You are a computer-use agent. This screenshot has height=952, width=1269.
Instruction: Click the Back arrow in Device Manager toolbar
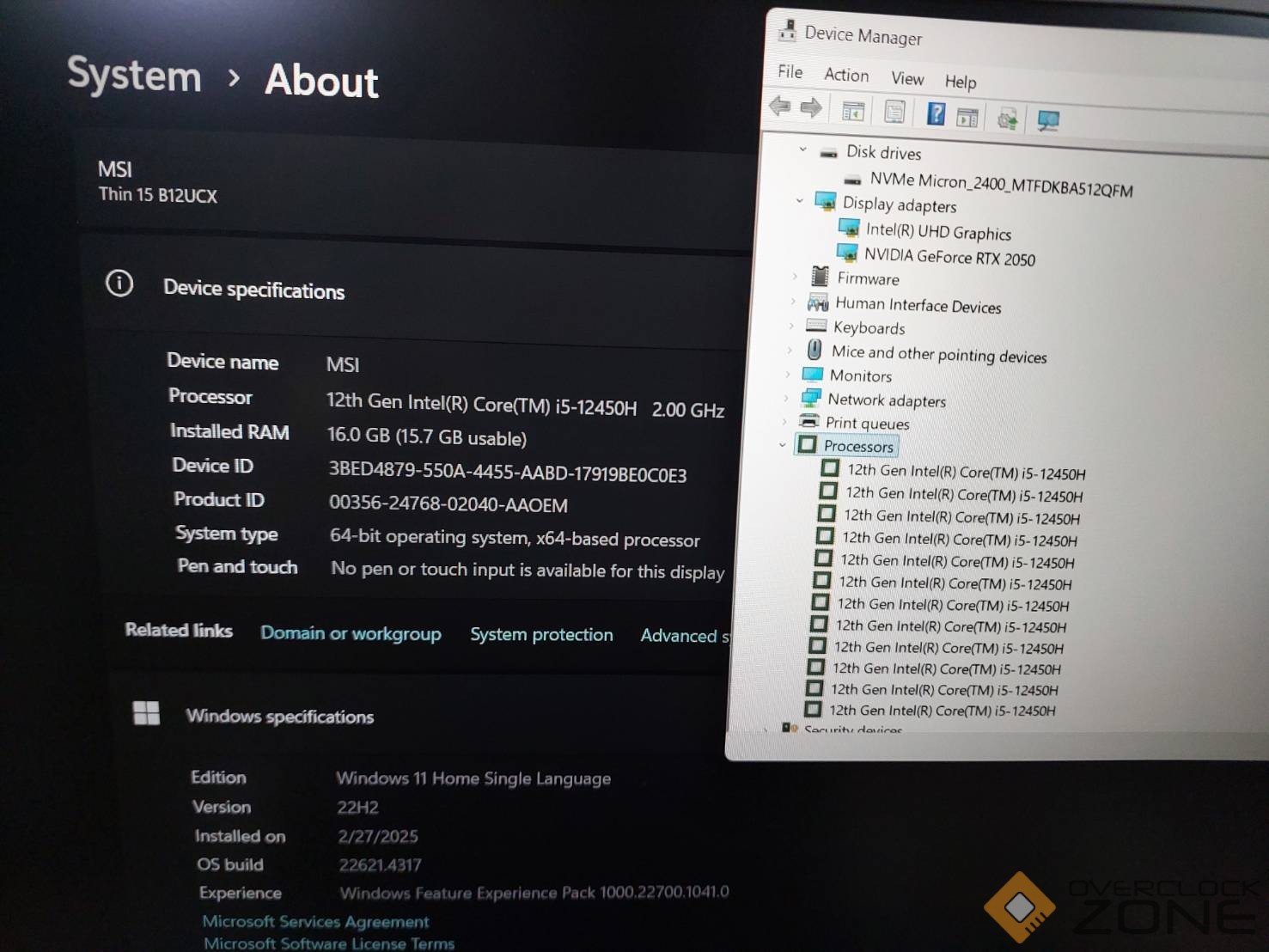(x=780, y=107)
